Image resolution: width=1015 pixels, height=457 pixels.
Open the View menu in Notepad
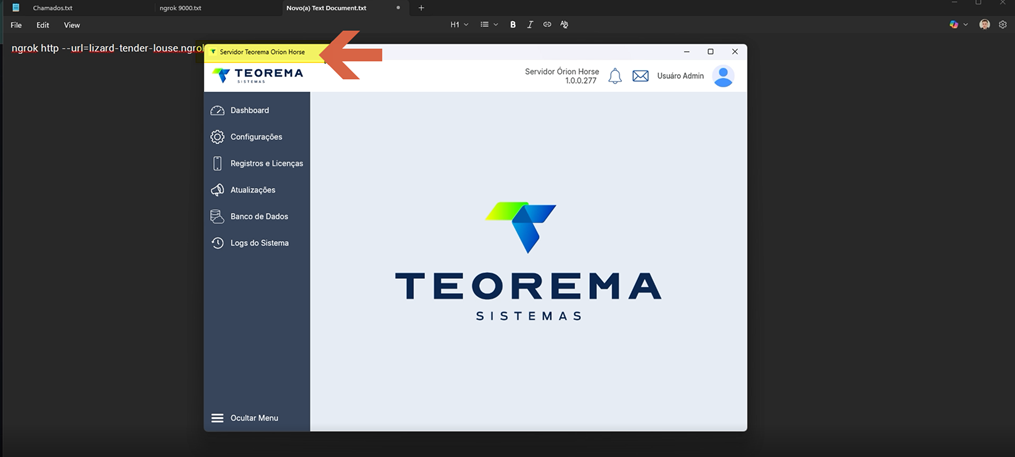(72, 25)
